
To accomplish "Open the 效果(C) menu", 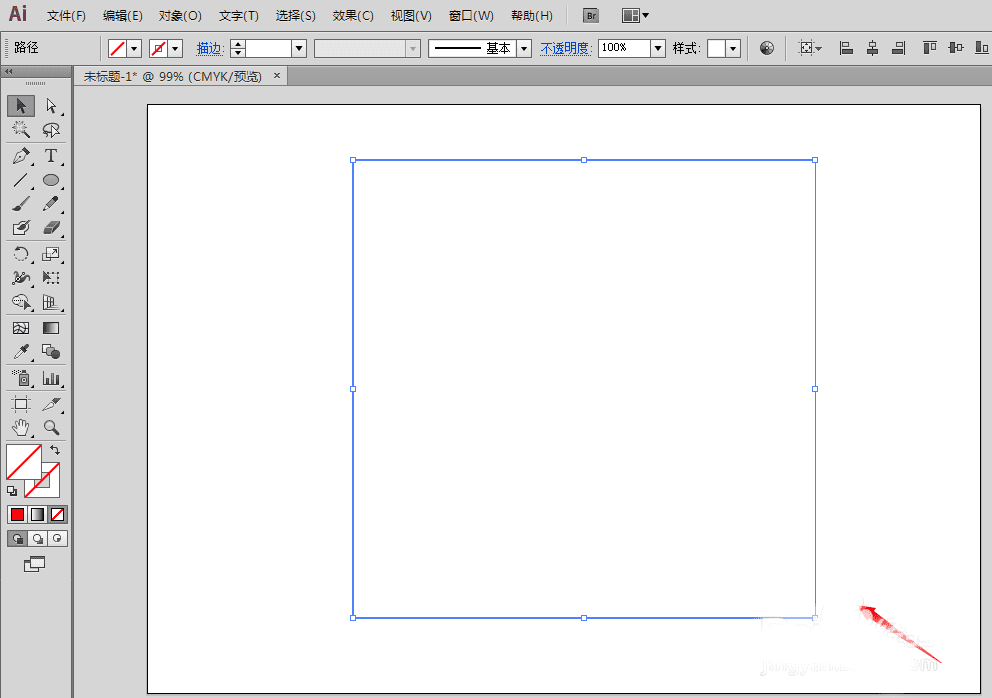I will pyautogui.click(x=352, y=16).
